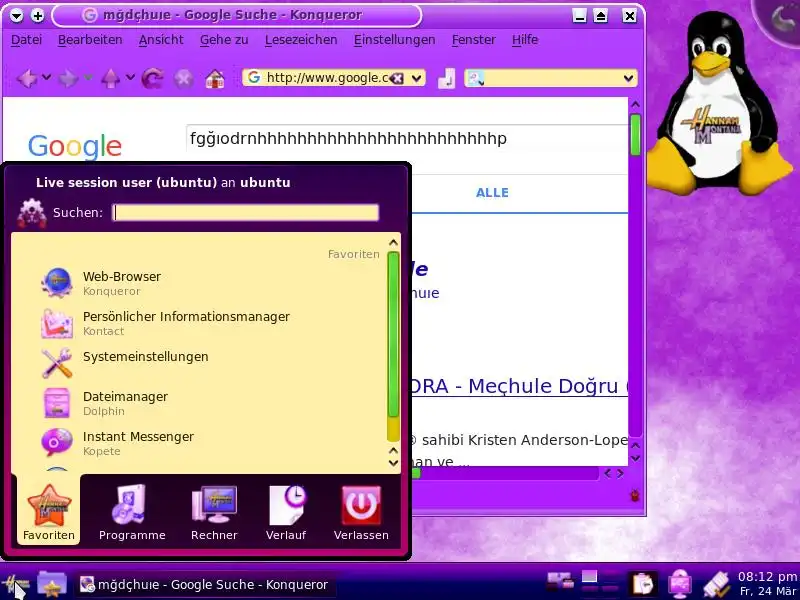The image size is (800, 600).
Task: Click the Tux penguin on desktop
Action: point(717,105)
